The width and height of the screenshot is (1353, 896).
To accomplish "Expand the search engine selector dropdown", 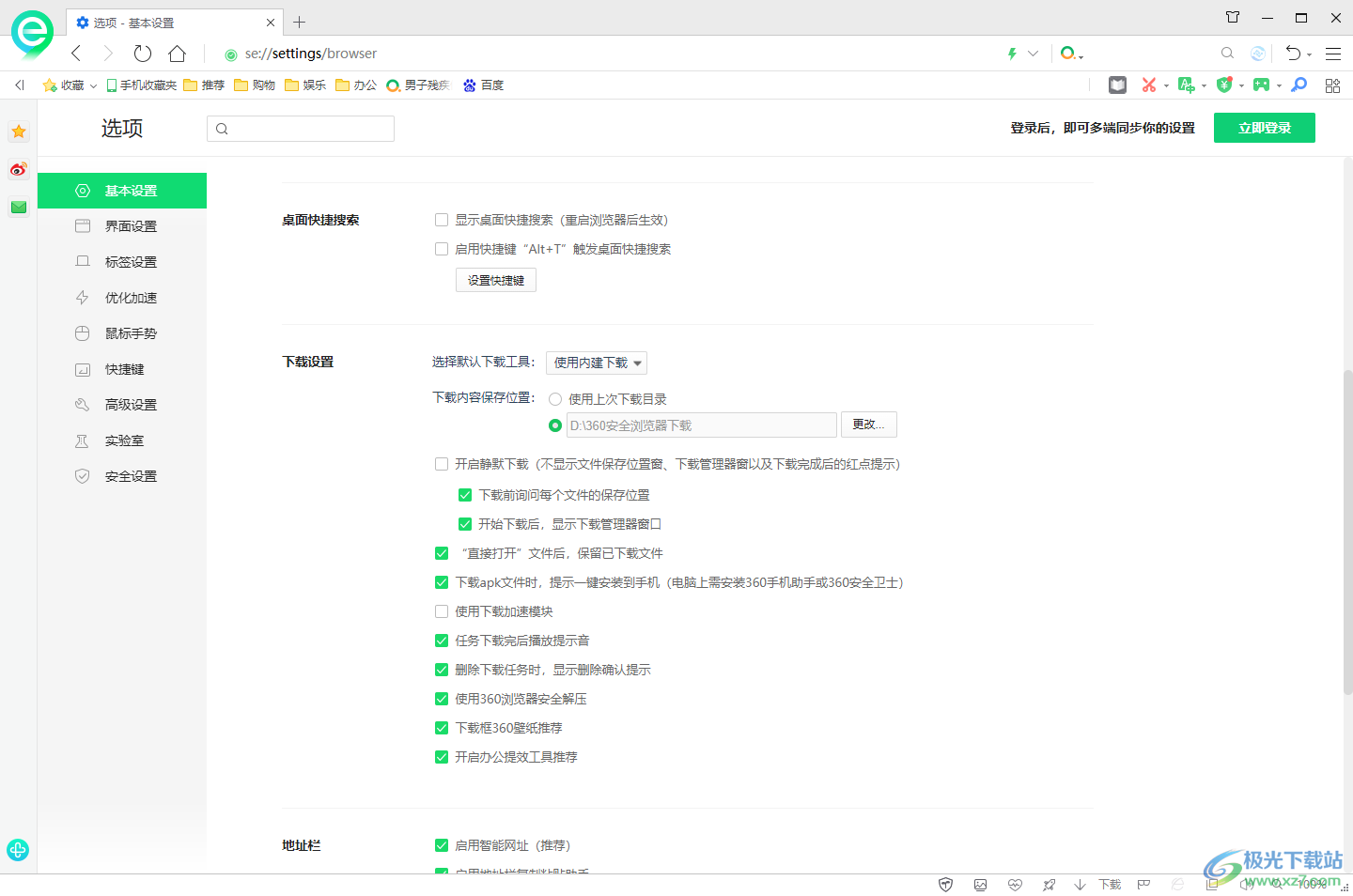I will tap(1081, 56).
